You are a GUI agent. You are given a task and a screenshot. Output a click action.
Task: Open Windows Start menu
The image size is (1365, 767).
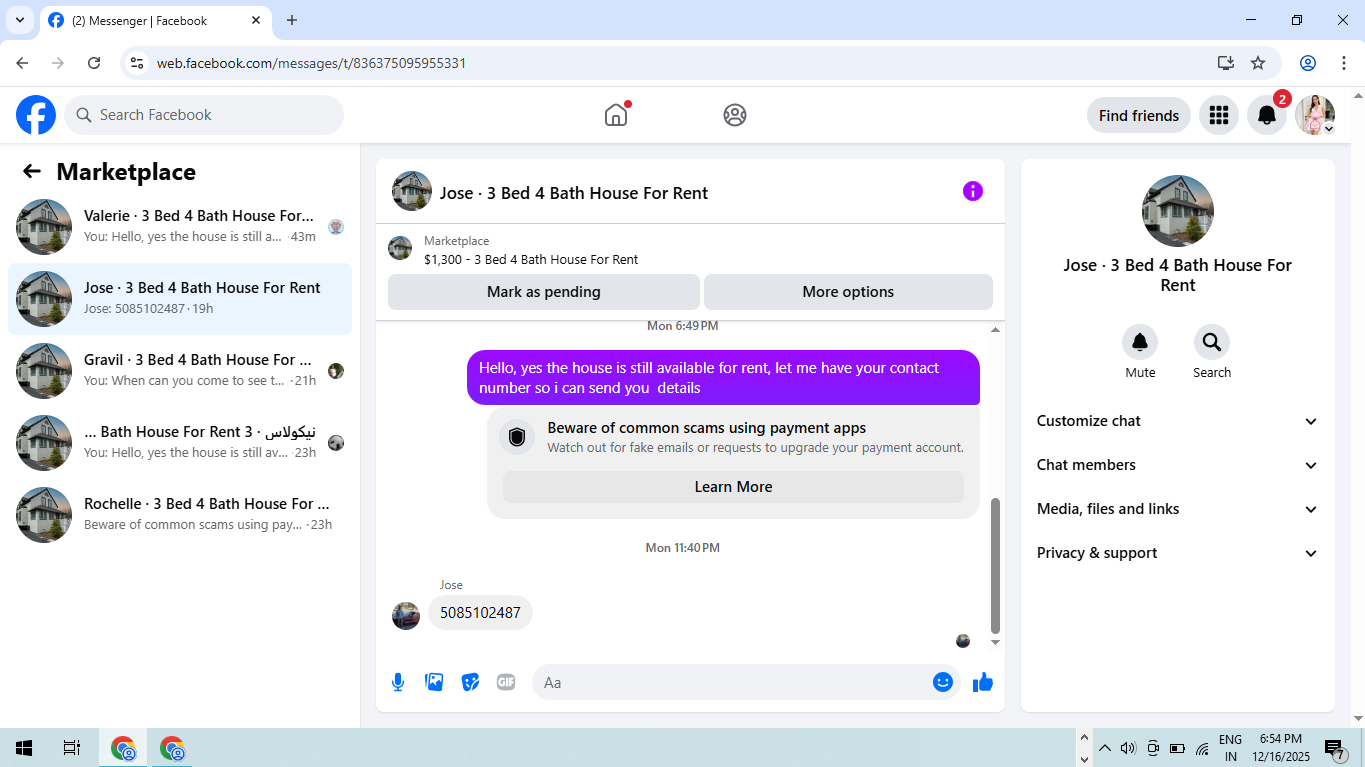pos(24,748)
